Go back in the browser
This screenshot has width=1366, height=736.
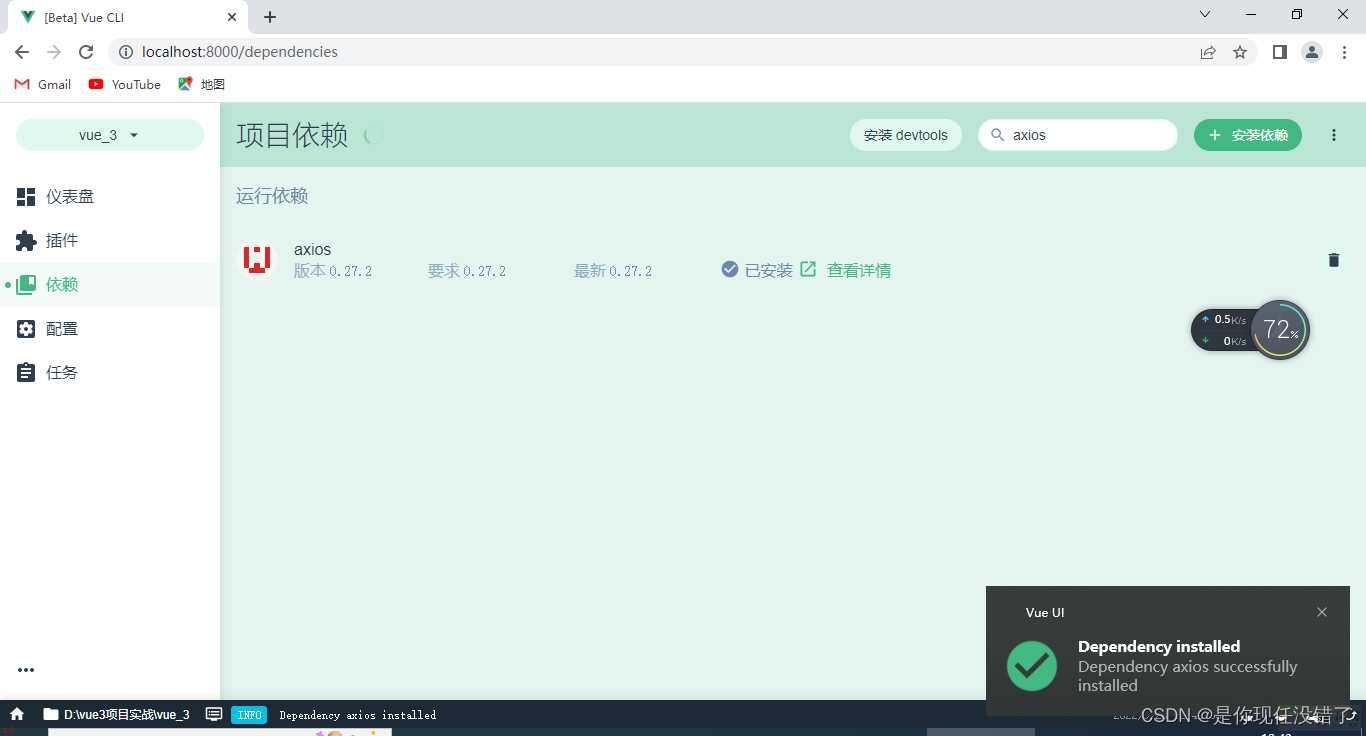click(x=22, y=52)
